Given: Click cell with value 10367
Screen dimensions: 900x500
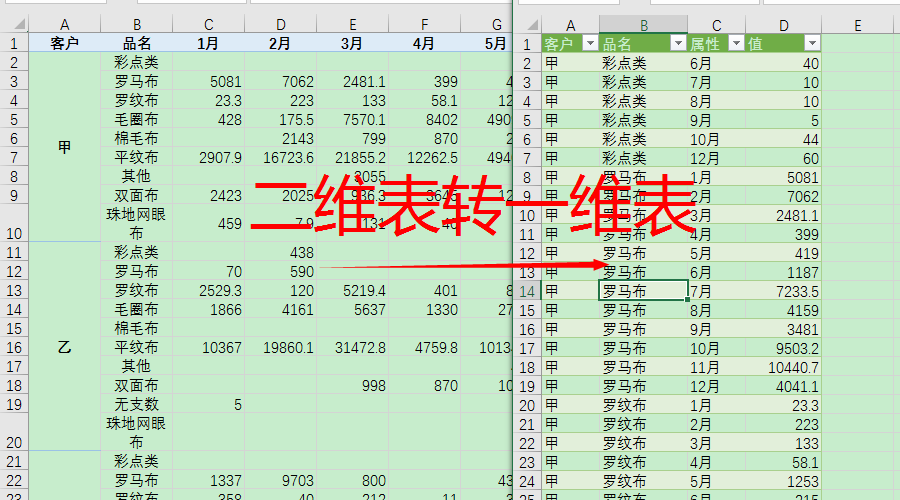Looking at the screenshot, I should pos(208,347).
